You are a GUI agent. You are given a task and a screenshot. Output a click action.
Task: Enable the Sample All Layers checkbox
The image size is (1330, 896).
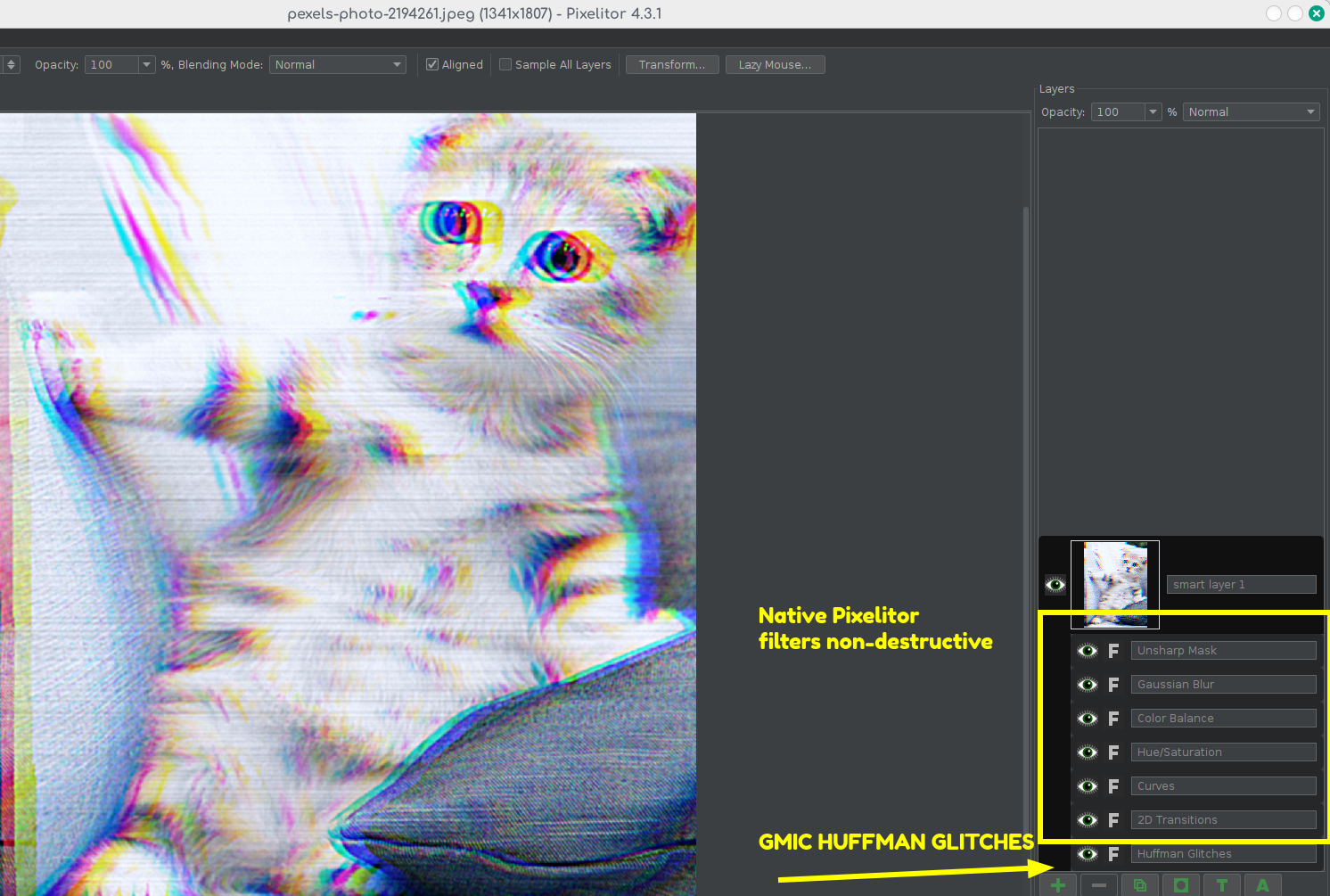505,64
